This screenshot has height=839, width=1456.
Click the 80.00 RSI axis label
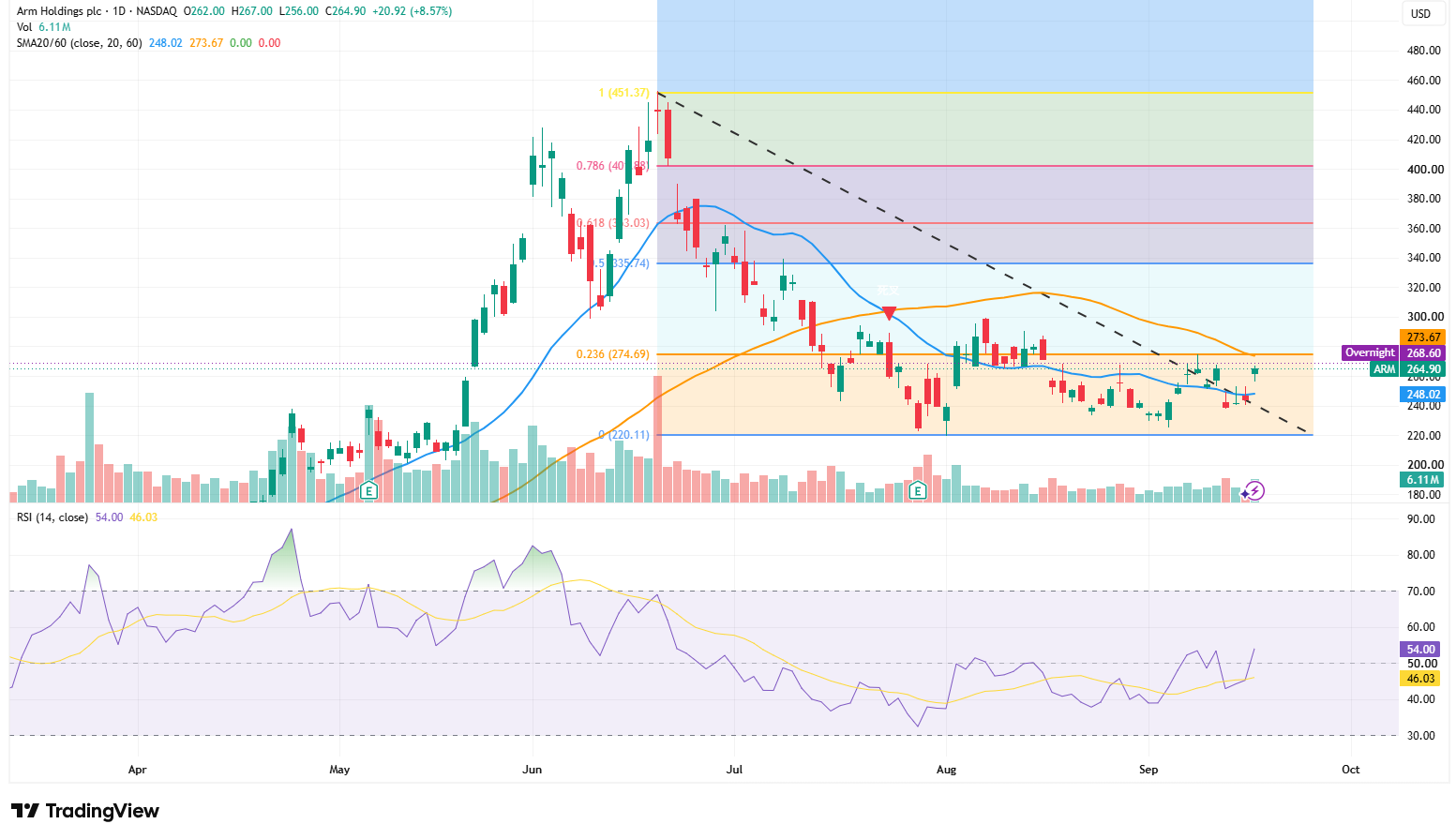pyautogui.click(x=1421, y=555)
